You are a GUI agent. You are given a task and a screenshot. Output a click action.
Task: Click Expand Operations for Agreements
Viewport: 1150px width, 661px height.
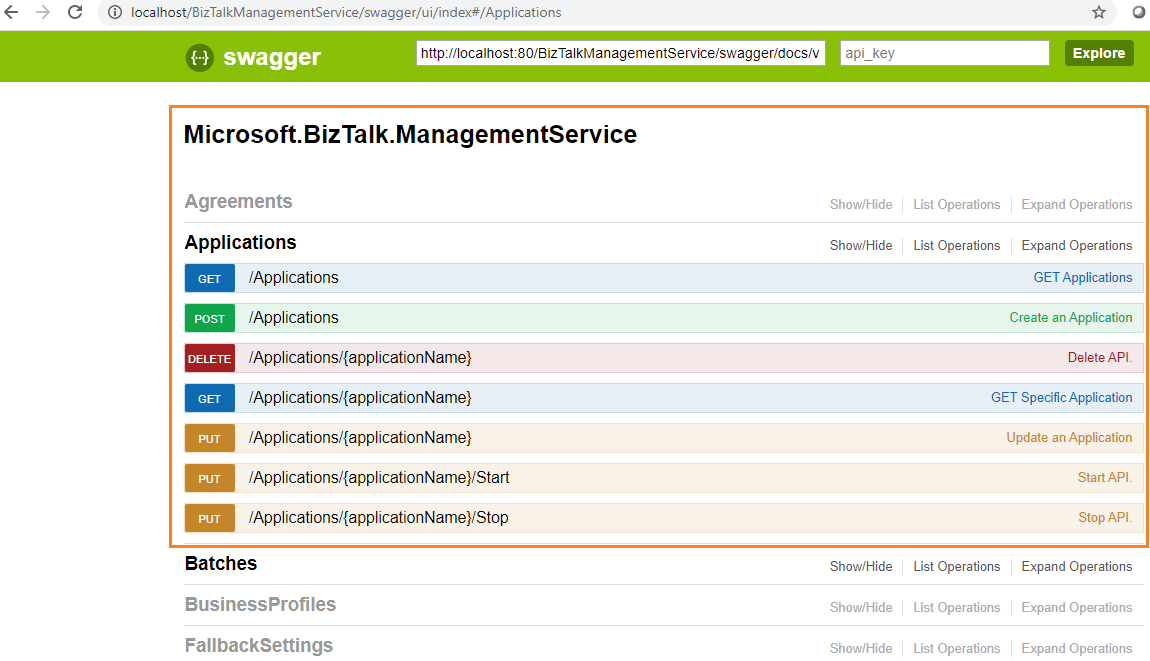(x=1077, y=205)
